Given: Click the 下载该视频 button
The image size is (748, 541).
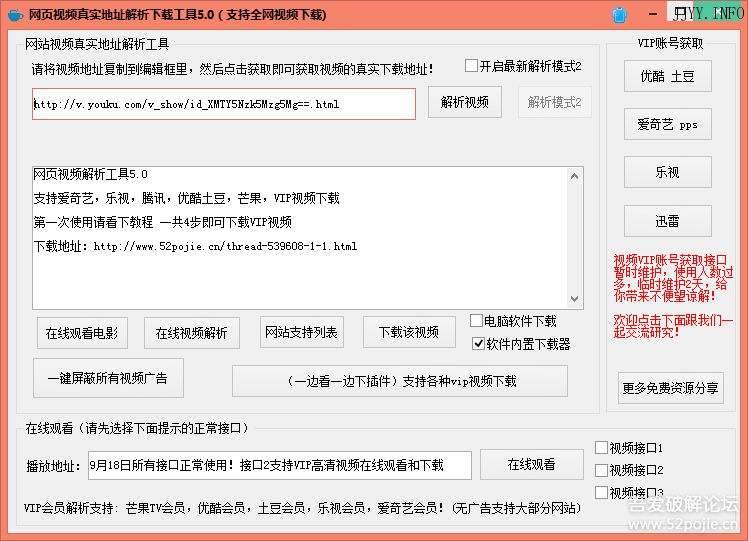Looking at the screenshot, I should click(409, 332).
